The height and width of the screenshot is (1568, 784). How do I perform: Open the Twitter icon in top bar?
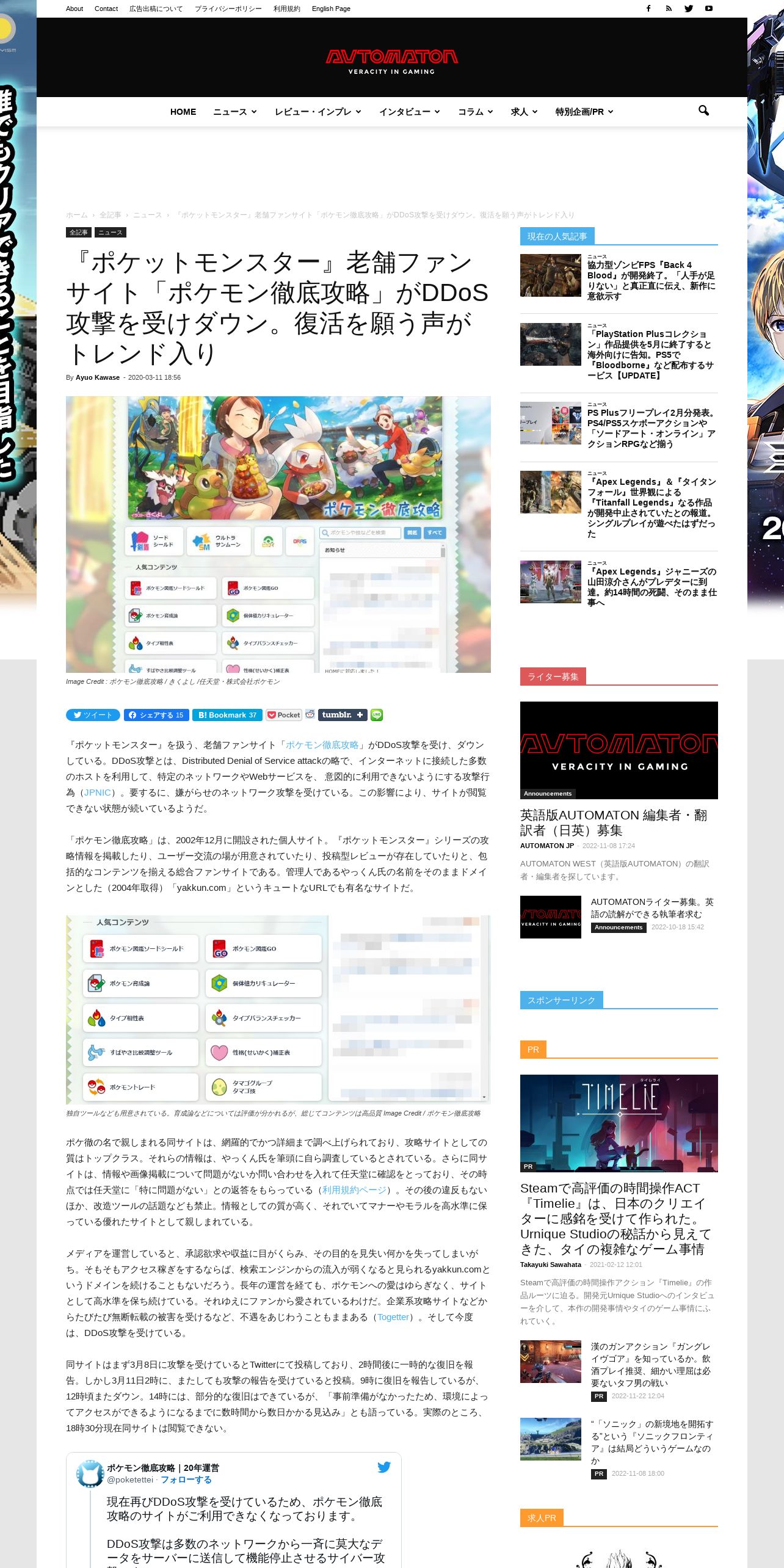coord(689,9)
